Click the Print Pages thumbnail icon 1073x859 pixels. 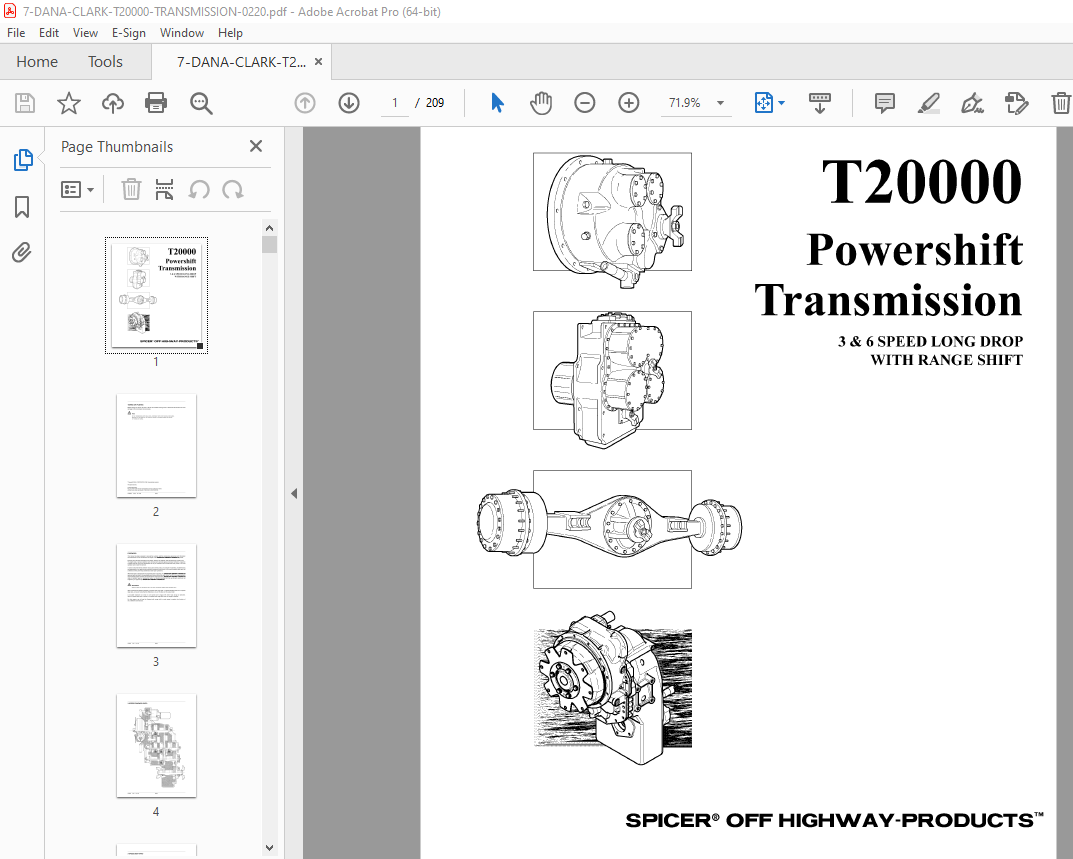(x=164, y=190)
